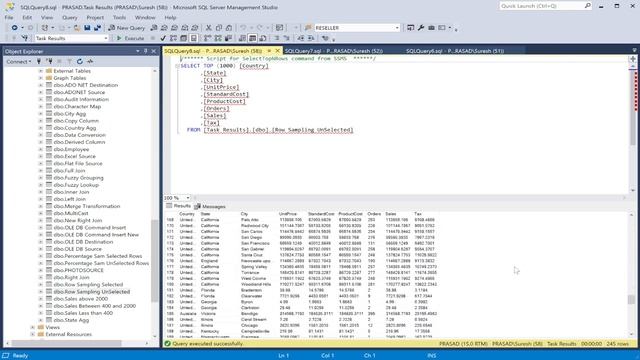
Task: Open the Tools menu
Action: (119, 18)
